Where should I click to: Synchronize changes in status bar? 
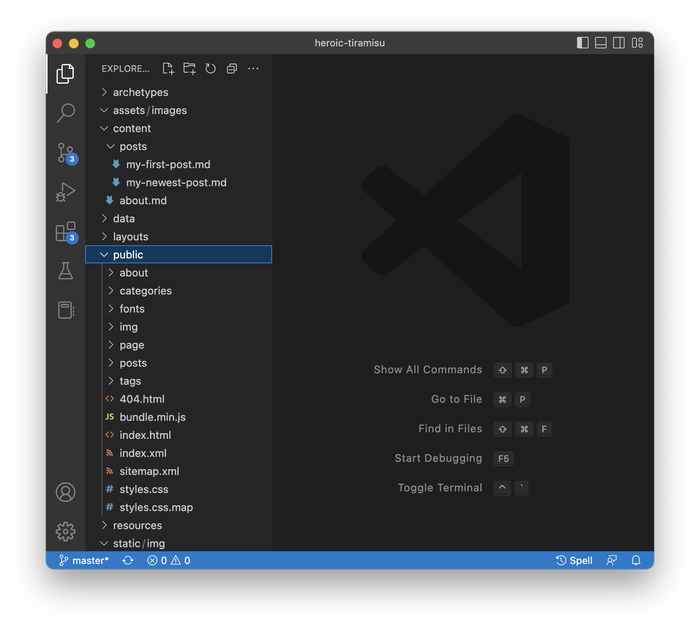[x=128, y=560]
